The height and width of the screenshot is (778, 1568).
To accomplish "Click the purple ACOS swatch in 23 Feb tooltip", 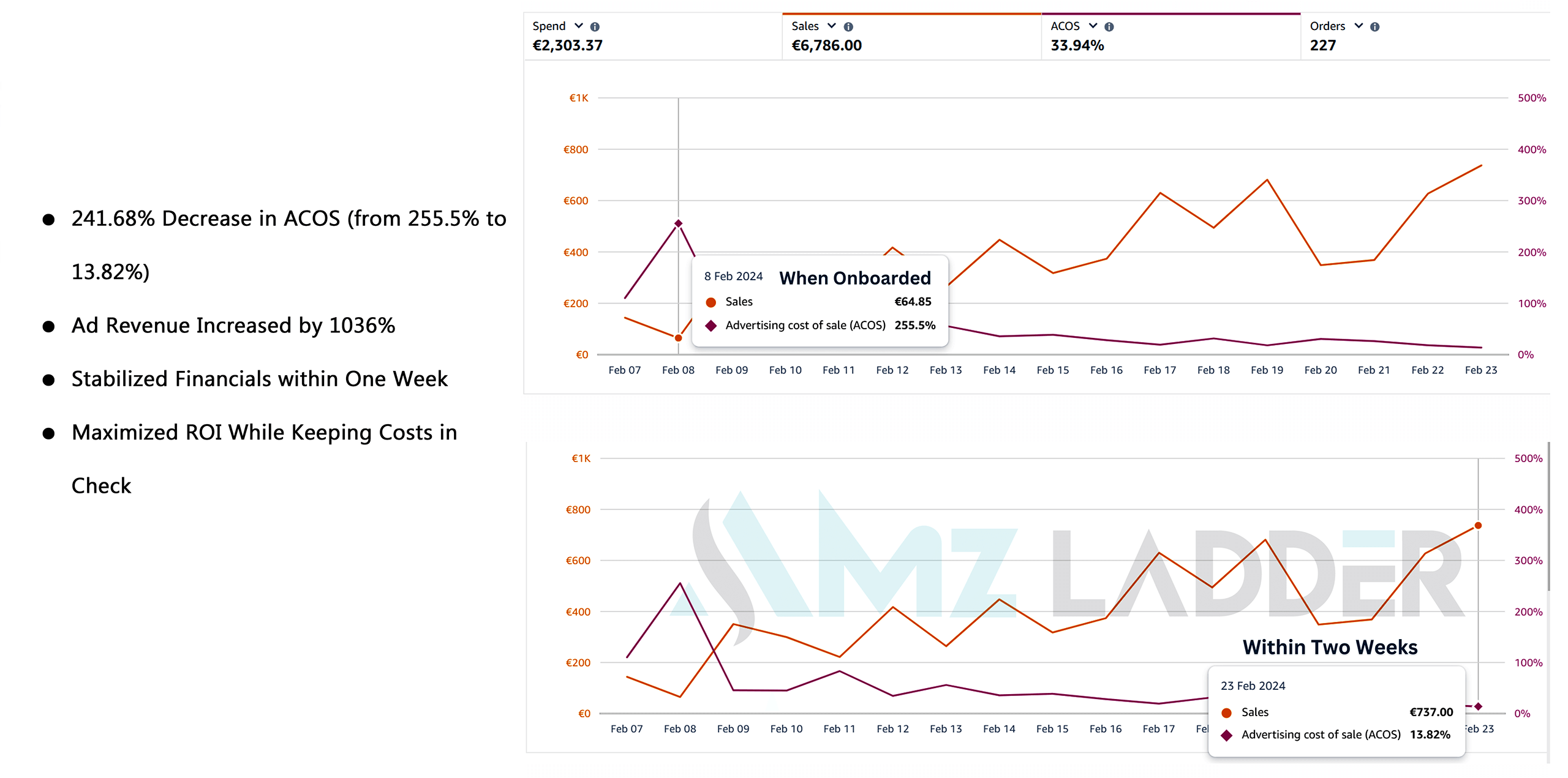I will [x=1226, y=735].
